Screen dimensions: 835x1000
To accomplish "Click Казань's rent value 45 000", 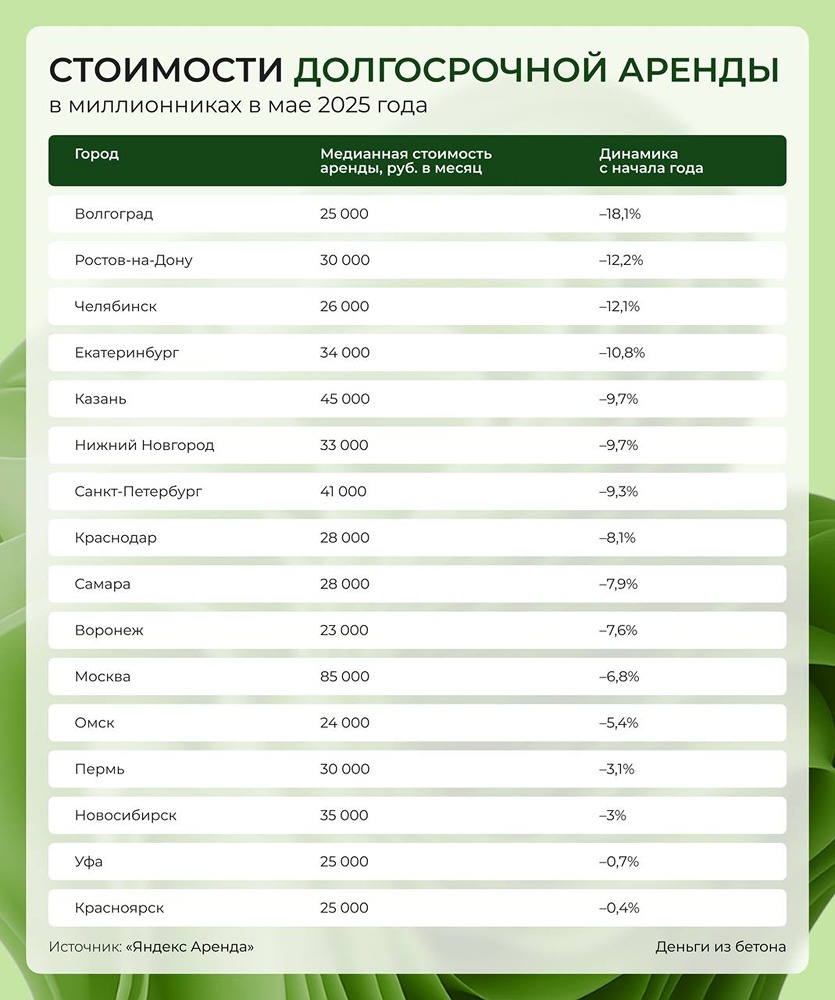I will 345,399.
